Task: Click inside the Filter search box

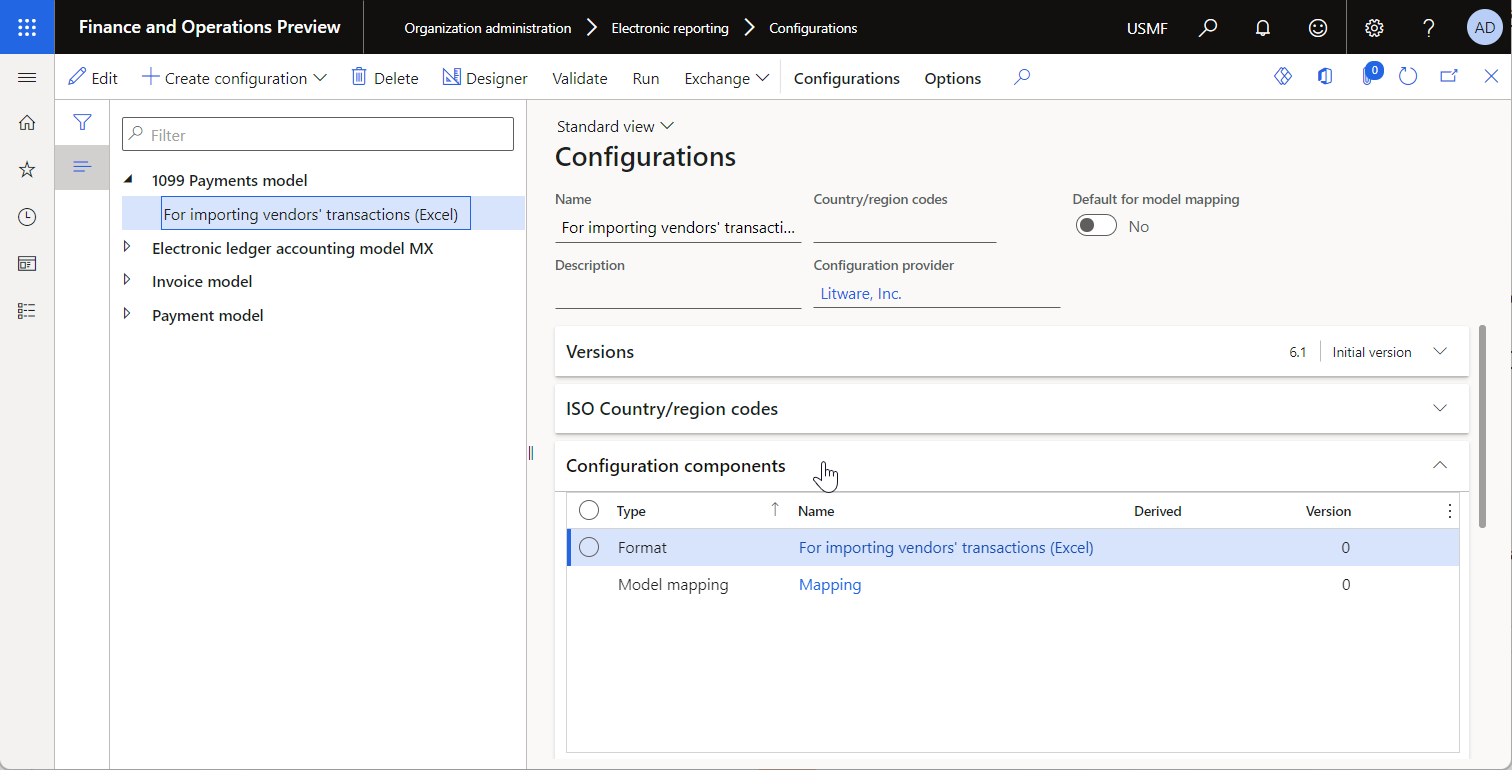Action: (317, 133)
